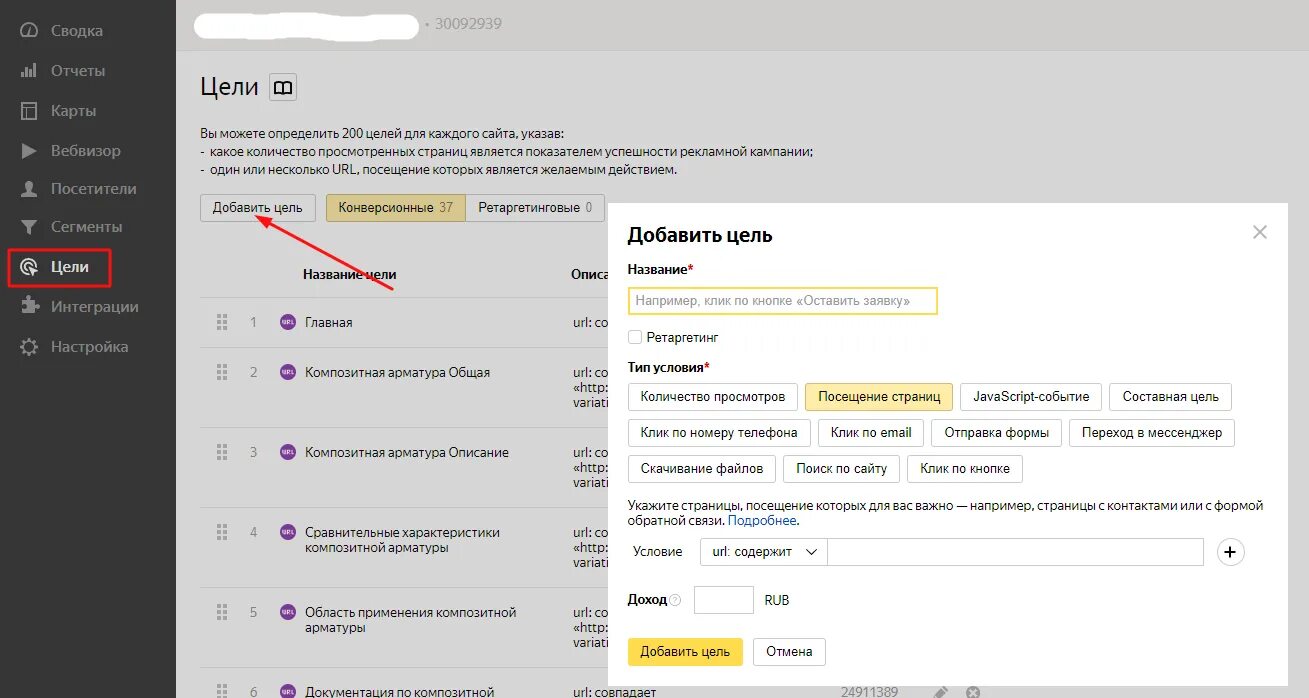Viewport: 1309px width, 698px height.
Task: Select condition type Клик по email
Action: click(871, 433)
